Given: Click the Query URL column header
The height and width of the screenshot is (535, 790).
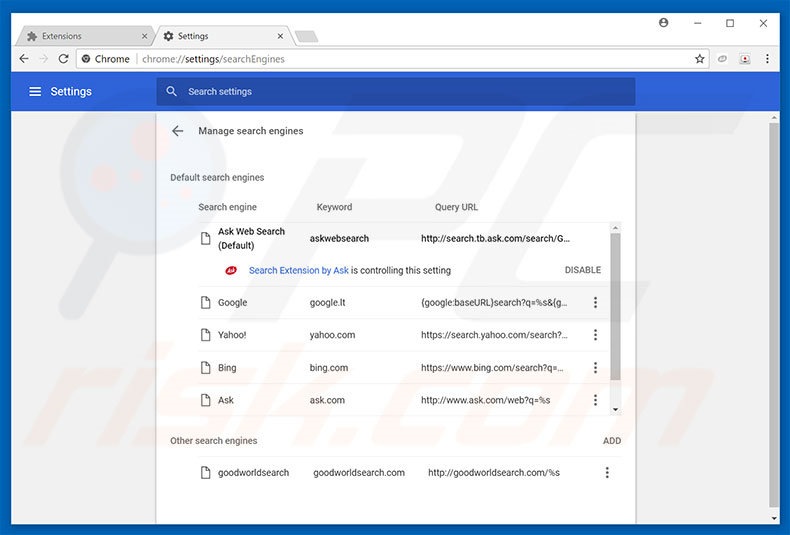Looking at the screenshot, I should click(x=456, y=207).
